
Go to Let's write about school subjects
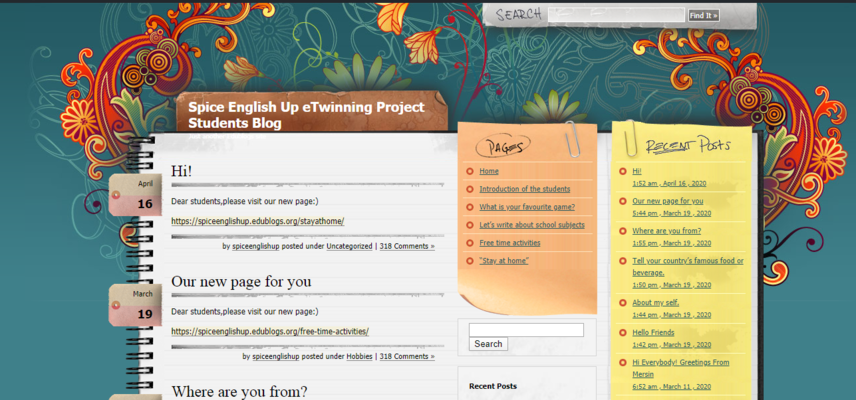(532, 225)
